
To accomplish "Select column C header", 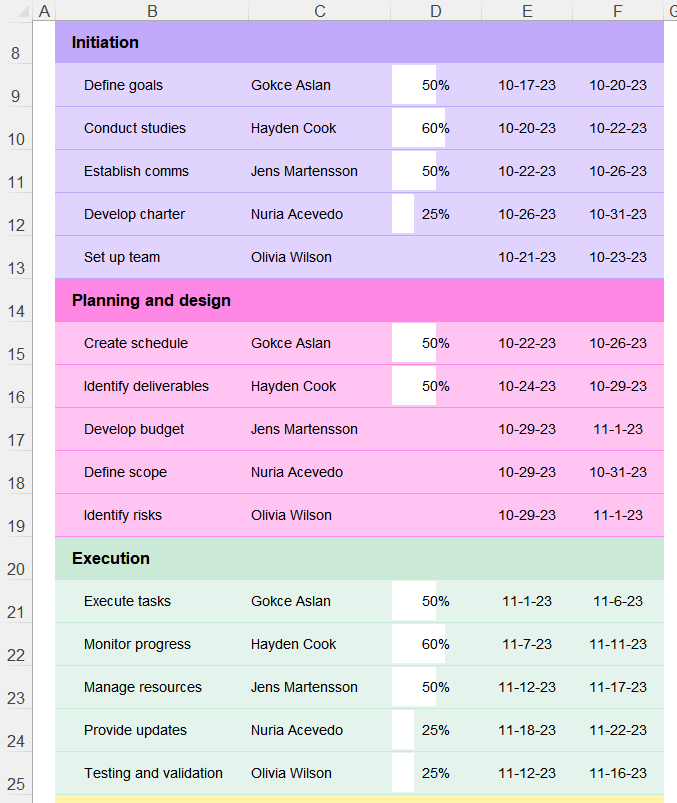I will pyautogui.click(x=320, y=11).
